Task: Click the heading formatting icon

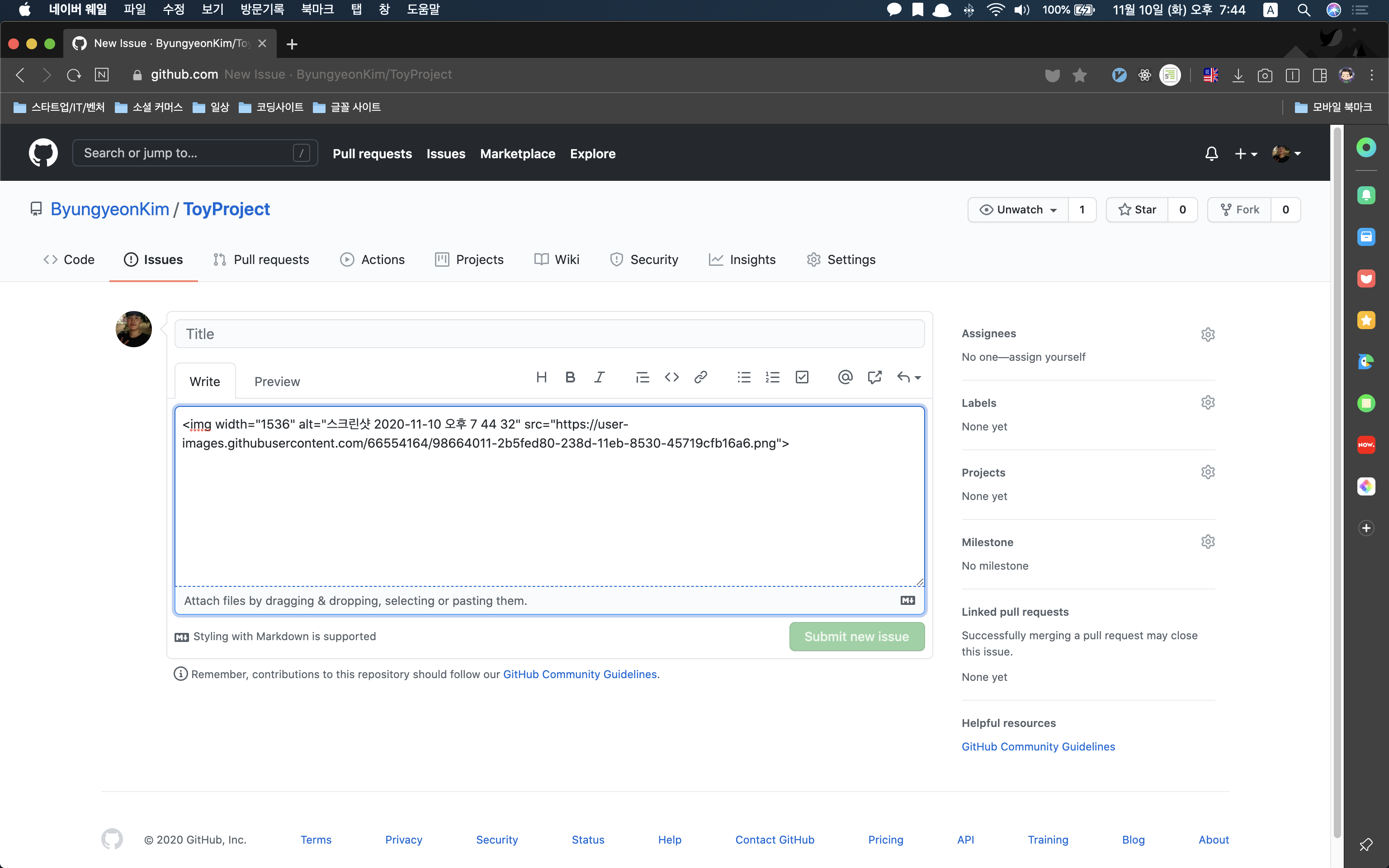Action: (x=541, y=377)
